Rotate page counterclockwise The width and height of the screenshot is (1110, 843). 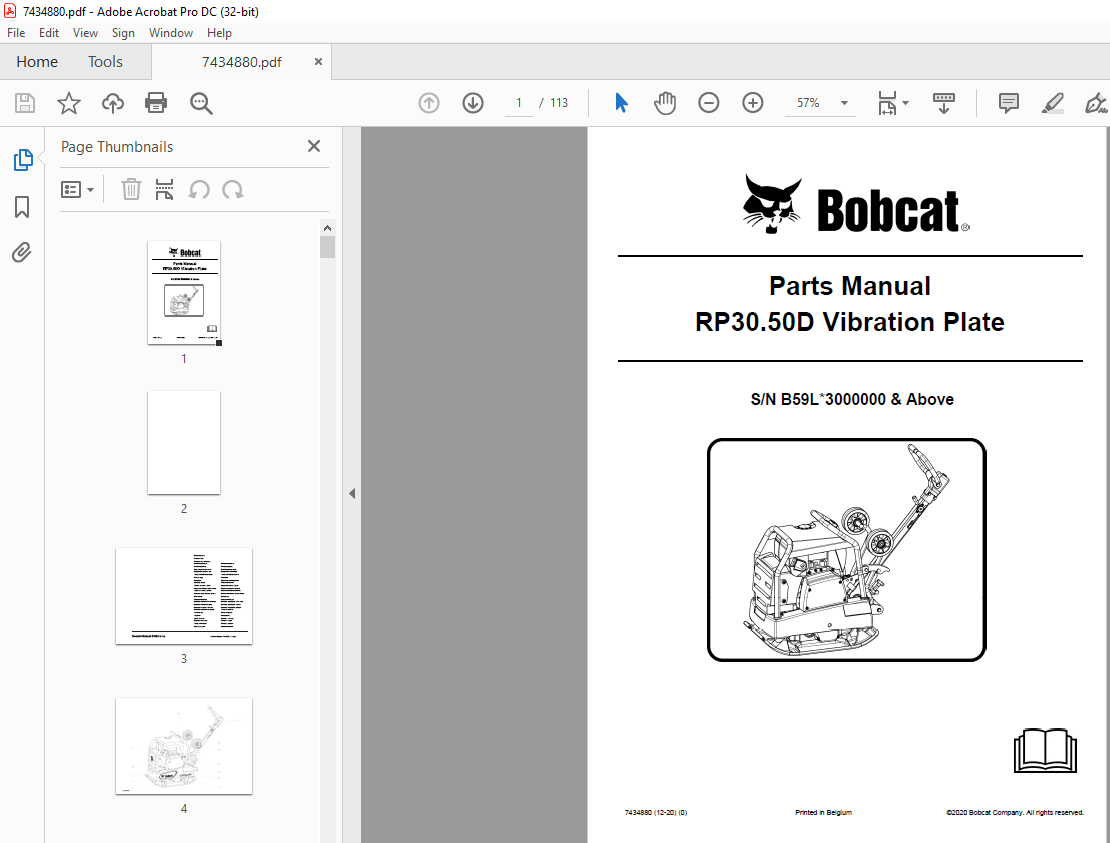pyautogui.click(x=199, y=190)
